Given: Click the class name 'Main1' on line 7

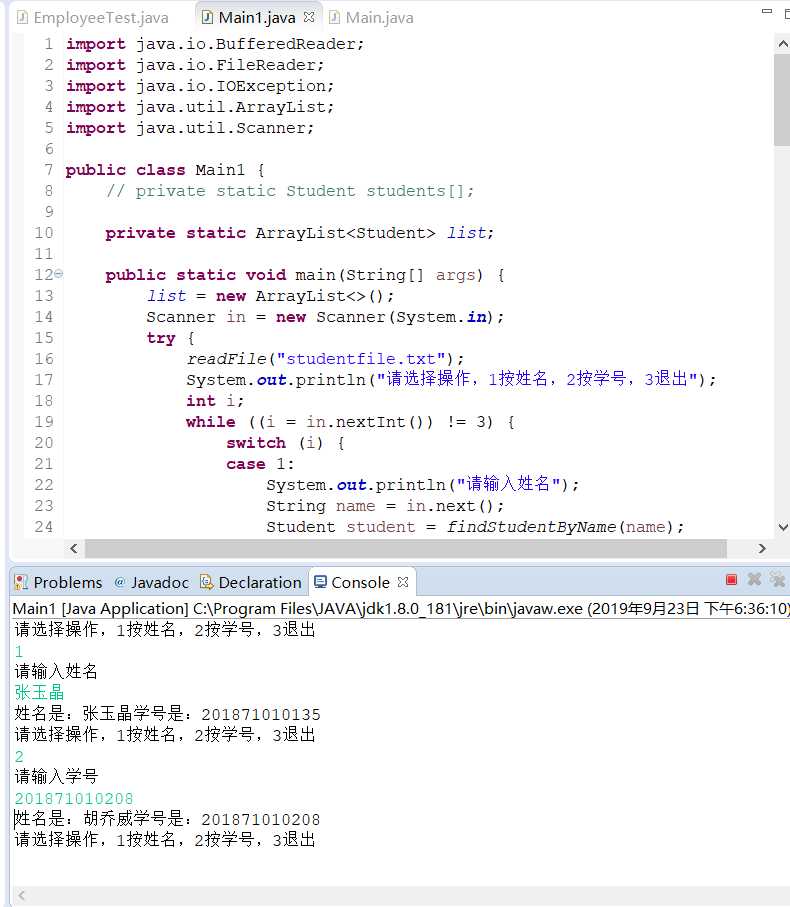Looking at the screenshot, I should 220,170.
